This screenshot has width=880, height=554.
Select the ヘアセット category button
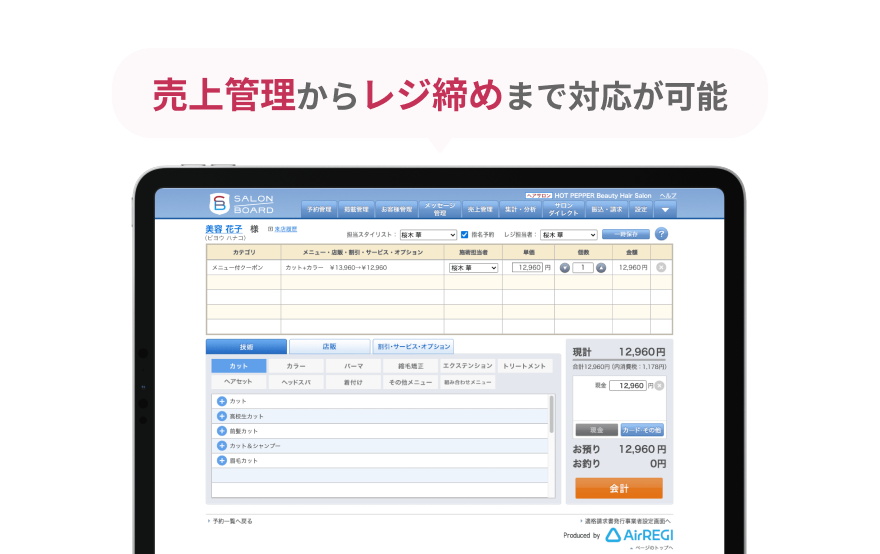[239, 382]
